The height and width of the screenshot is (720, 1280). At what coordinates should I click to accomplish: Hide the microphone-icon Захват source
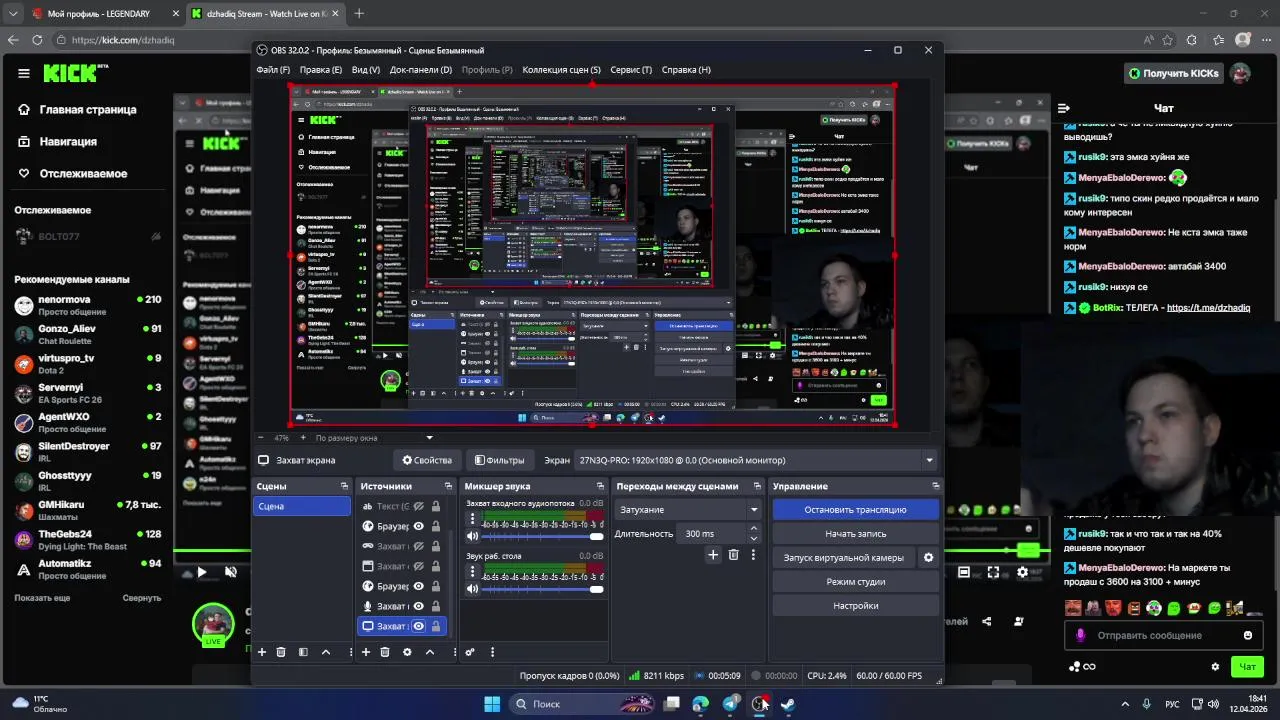point(419,606)
